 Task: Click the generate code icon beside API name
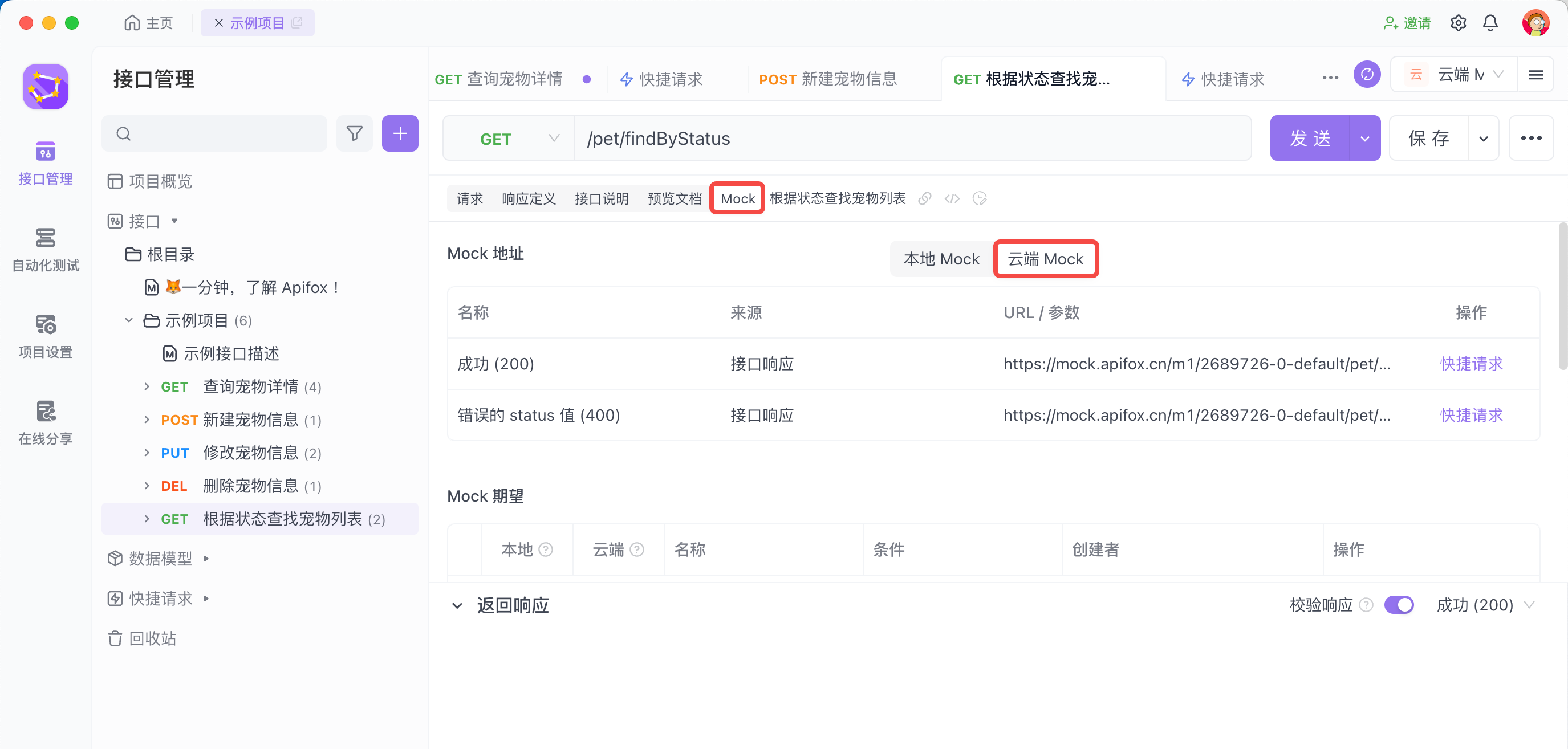tap(952, 198)
